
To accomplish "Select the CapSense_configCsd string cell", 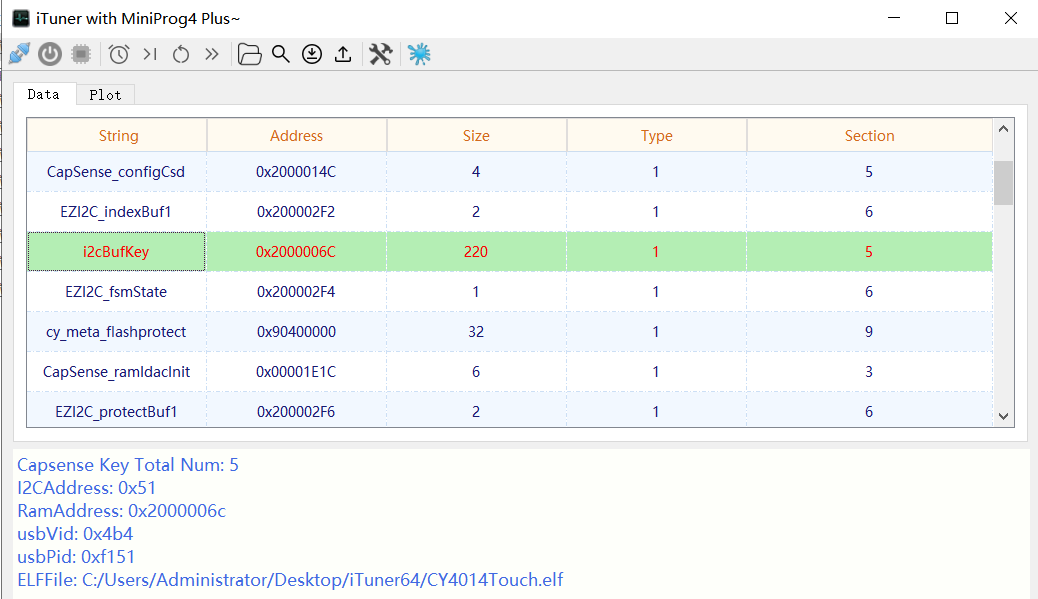I will tap(117, 172).
